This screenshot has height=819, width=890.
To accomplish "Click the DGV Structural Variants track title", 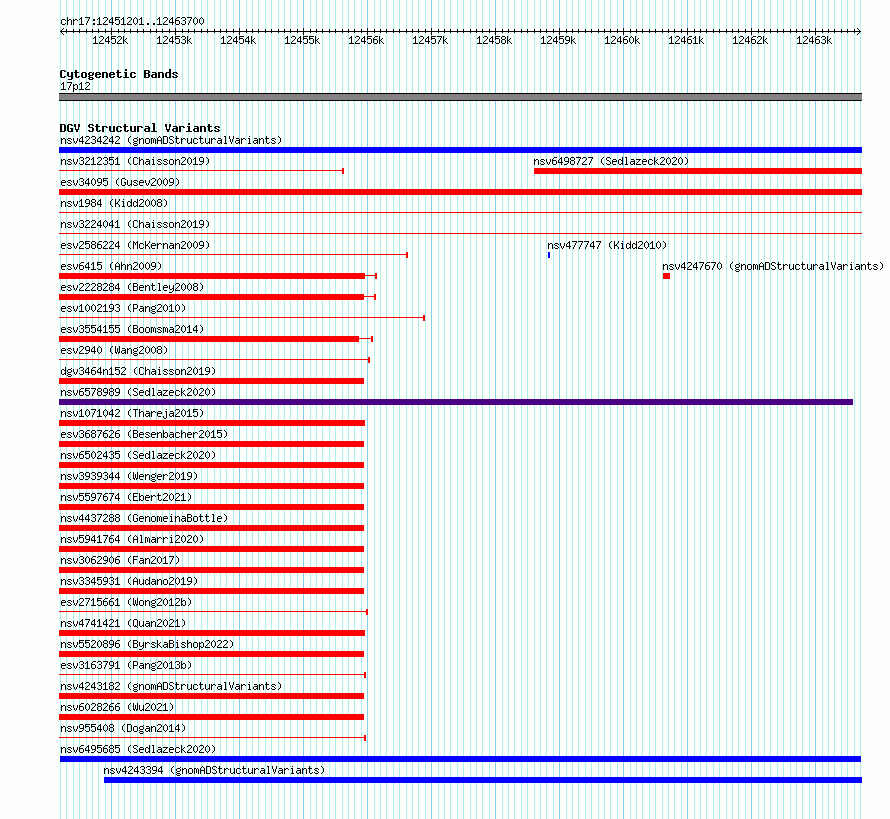I will [x=140, y=128].
